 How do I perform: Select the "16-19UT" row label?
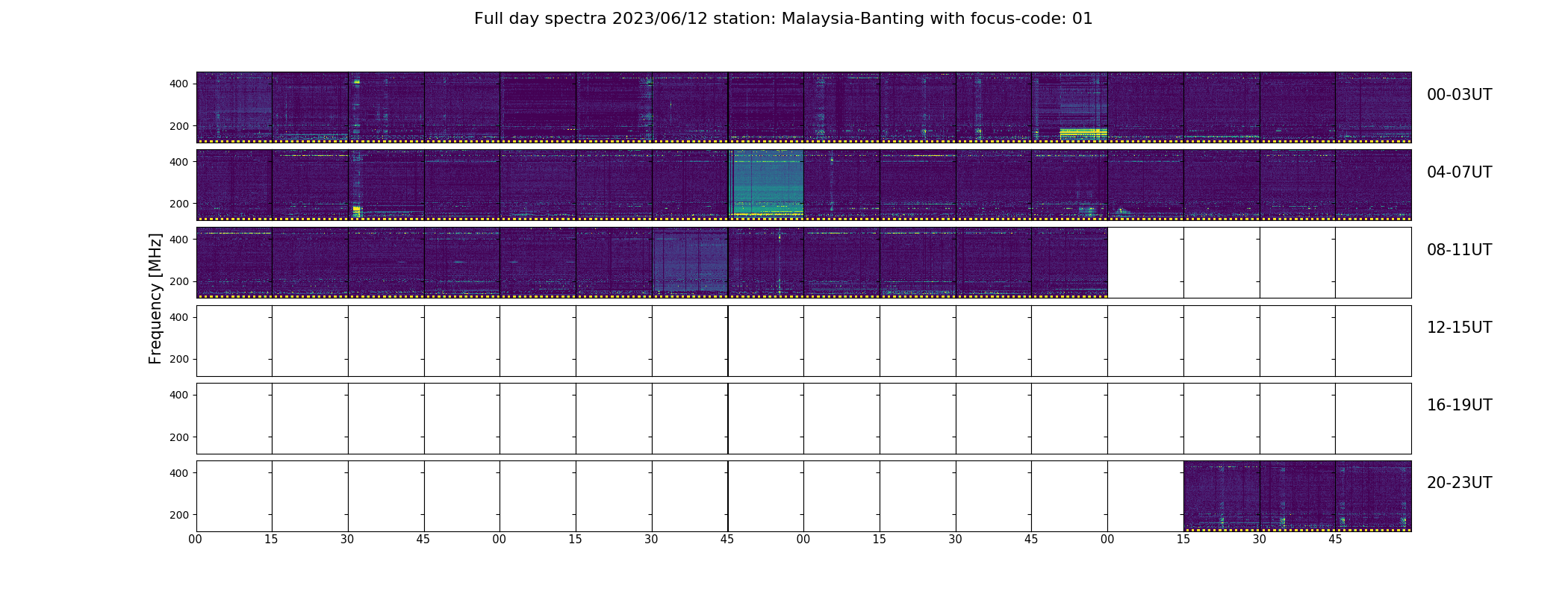coord(1459,405)
